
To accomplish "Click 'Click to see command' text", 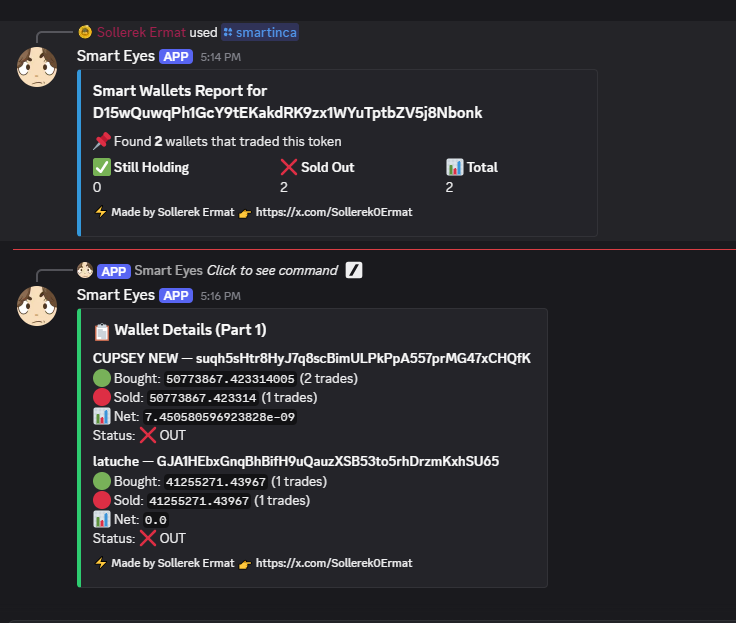I will click(272, 270).
